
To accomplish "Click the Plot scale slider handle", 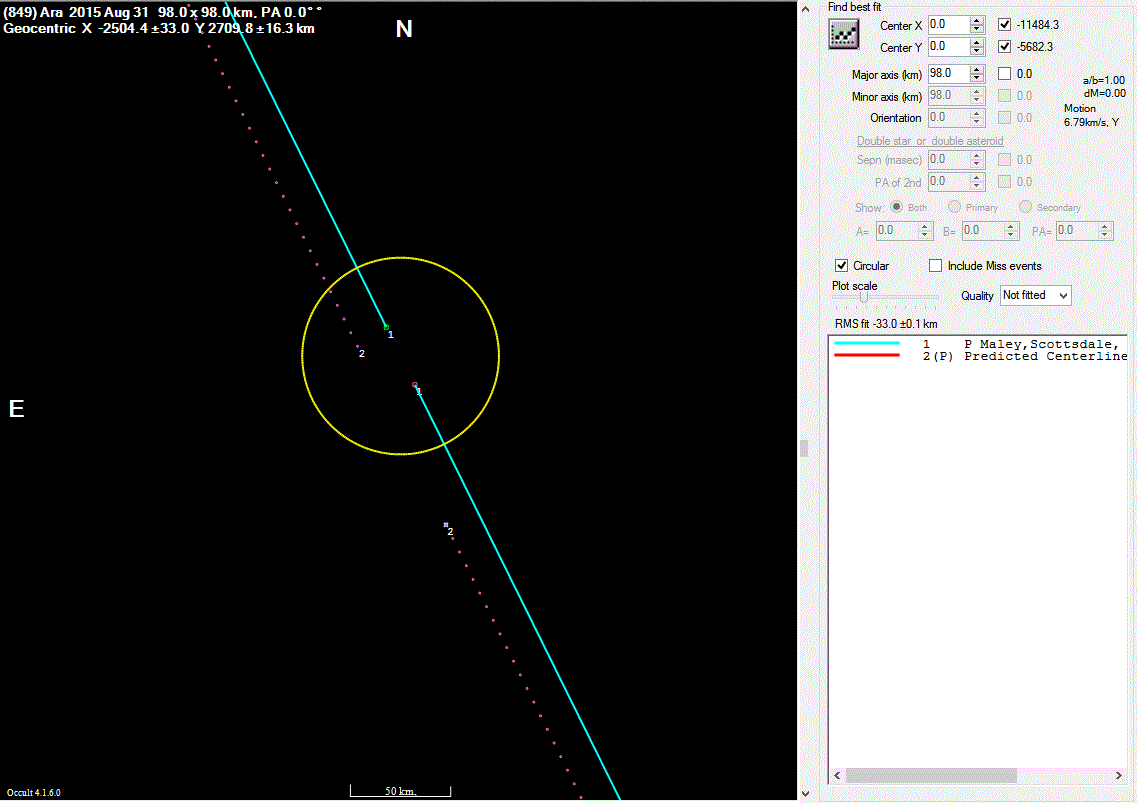I will click(x=863, y=297).
